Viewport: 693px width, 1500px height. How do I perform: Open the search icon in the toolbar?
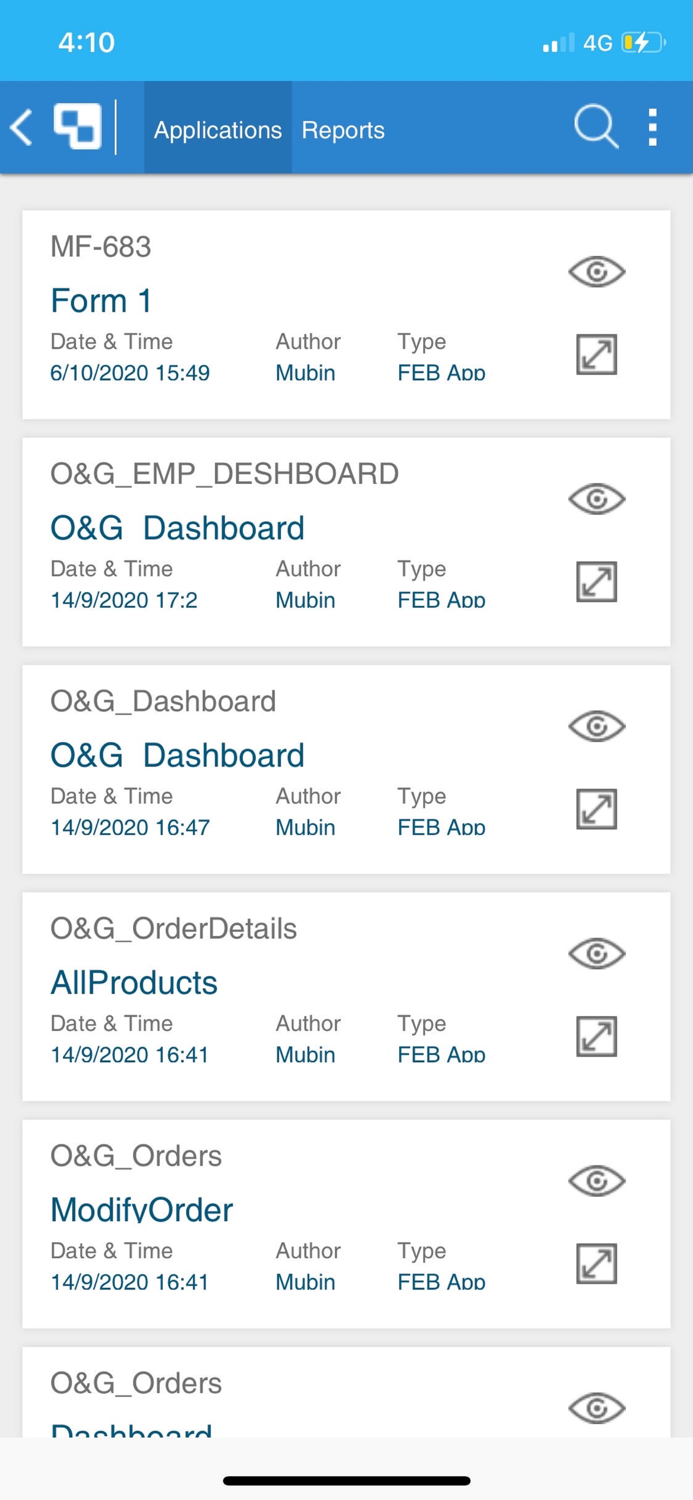pyautogui.click(x=596, y=127)
